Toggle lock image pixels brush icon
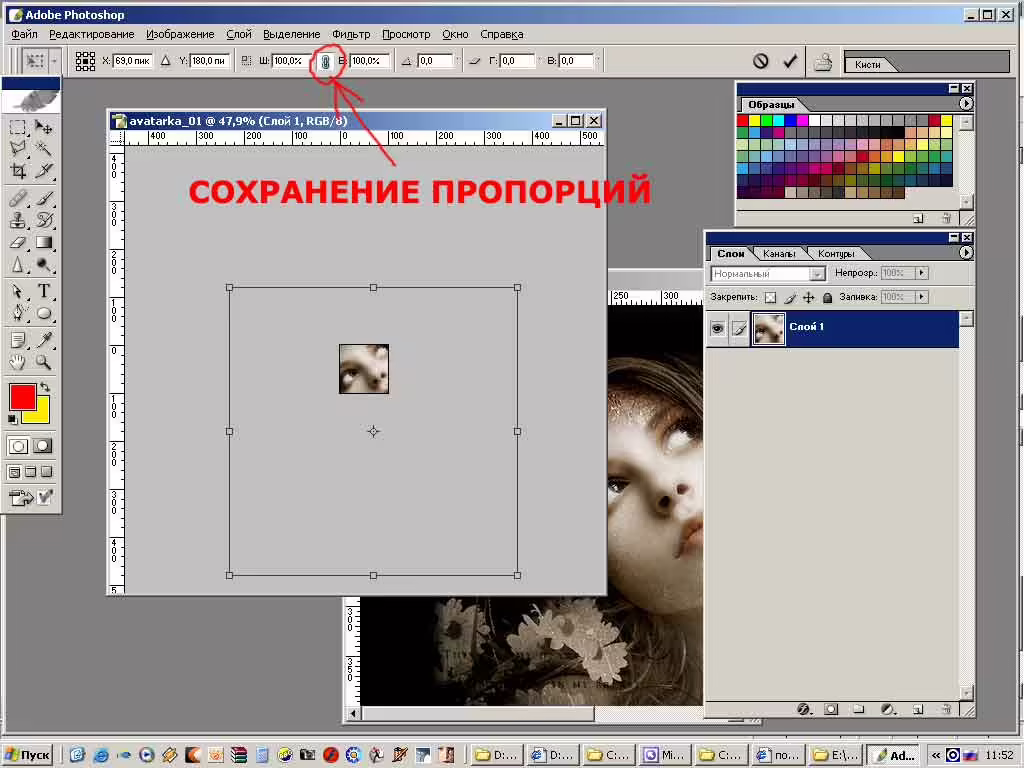Screen dimensions: 1024x768 790,298
